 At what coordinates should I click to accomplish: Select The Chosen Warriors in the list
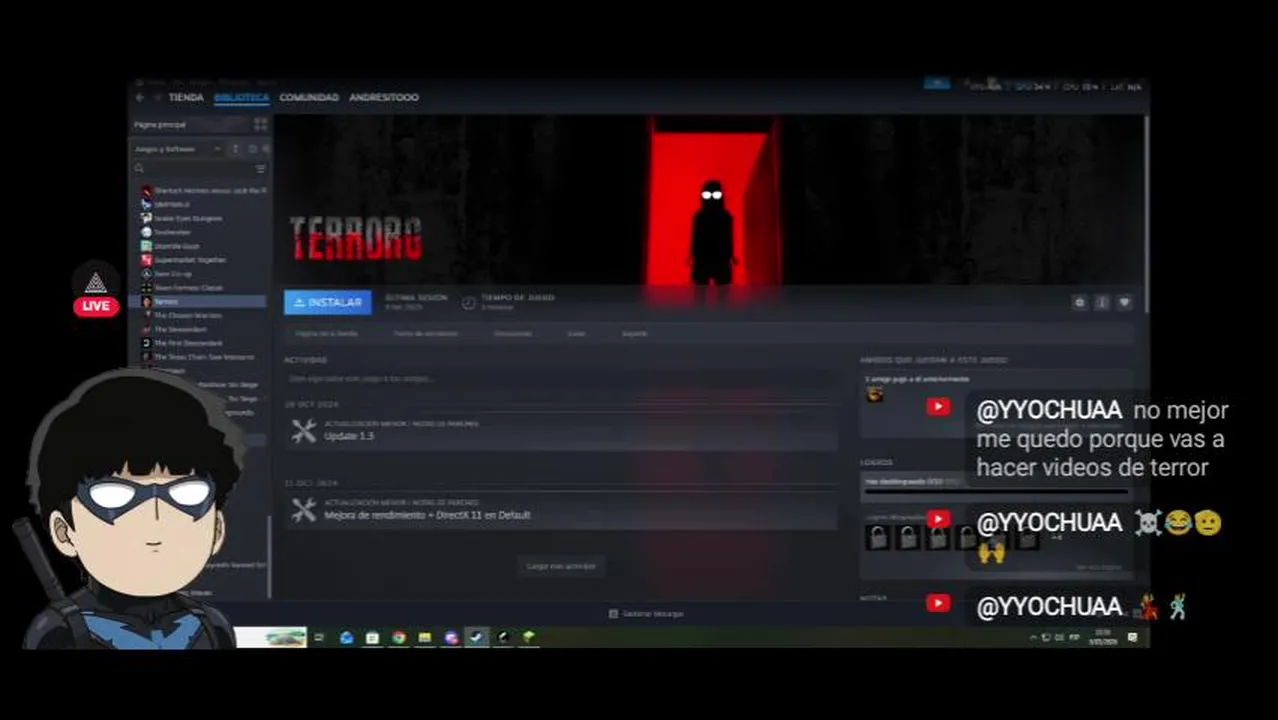click(188, 316)
